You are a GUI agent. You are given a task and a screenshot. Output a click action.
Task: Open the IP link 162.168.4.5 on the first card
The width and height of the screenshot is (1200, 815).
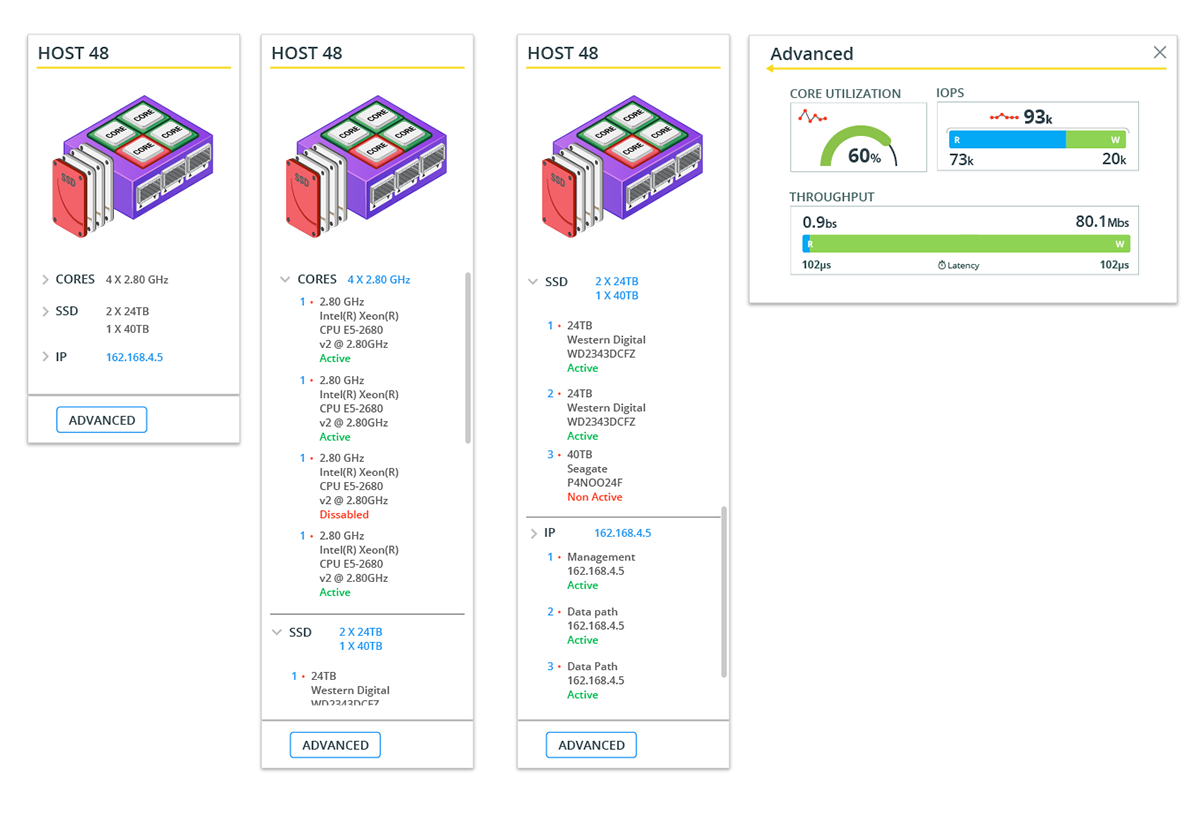(134, 356)
